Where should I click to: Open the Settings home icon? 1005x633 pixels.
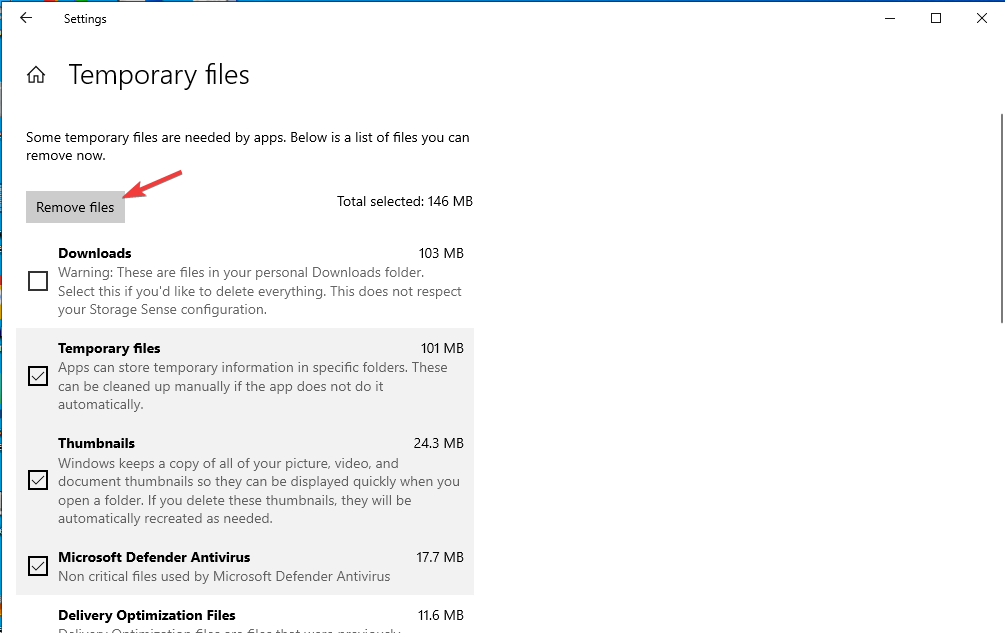(36, 75)
